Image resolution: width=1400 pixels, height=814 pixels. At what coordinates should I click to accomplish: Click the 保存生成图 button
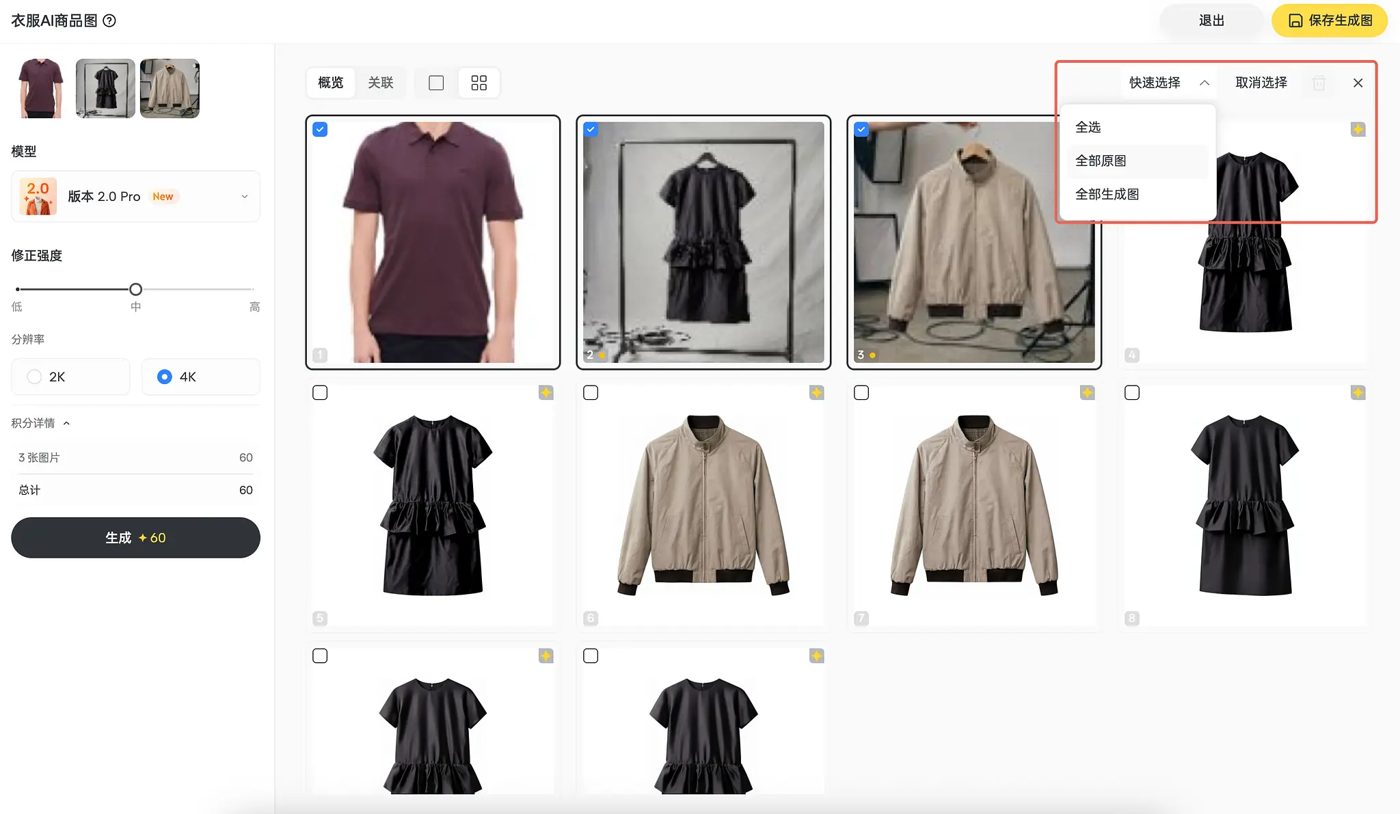[x=1329, y=20]
